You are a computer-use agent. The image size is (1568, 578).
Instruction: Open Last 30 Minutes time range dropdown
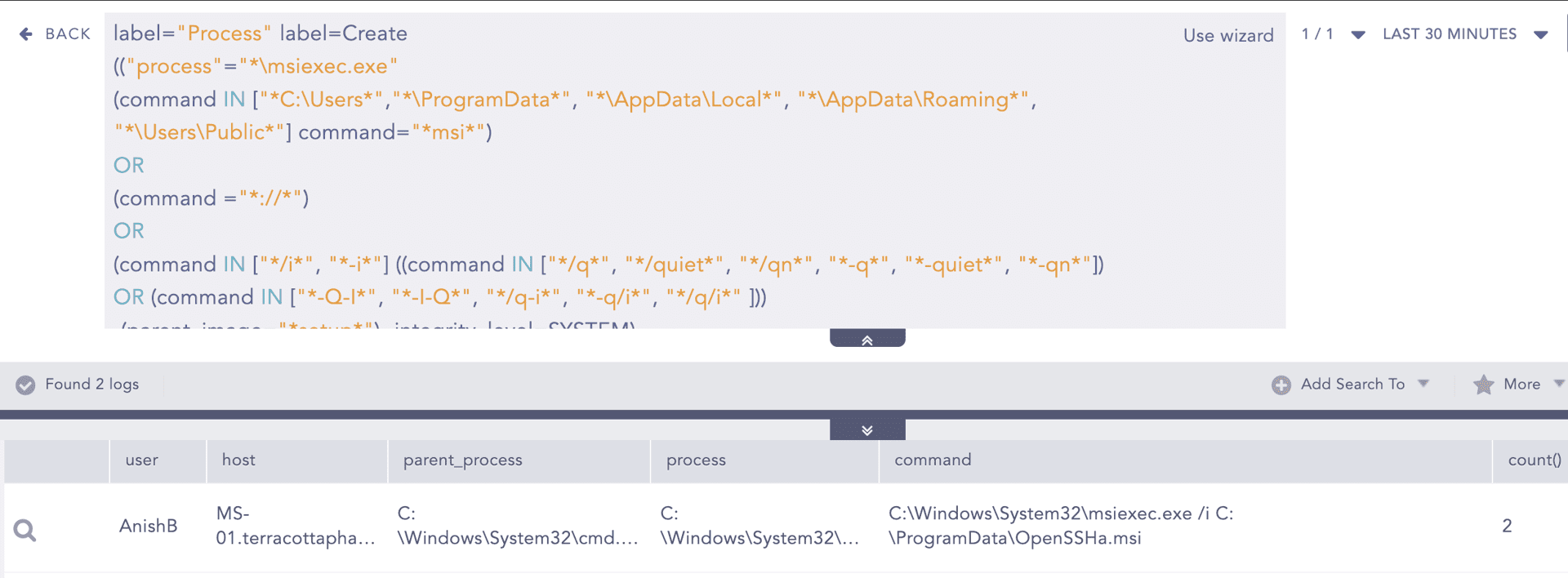(x=1540, y=34)
